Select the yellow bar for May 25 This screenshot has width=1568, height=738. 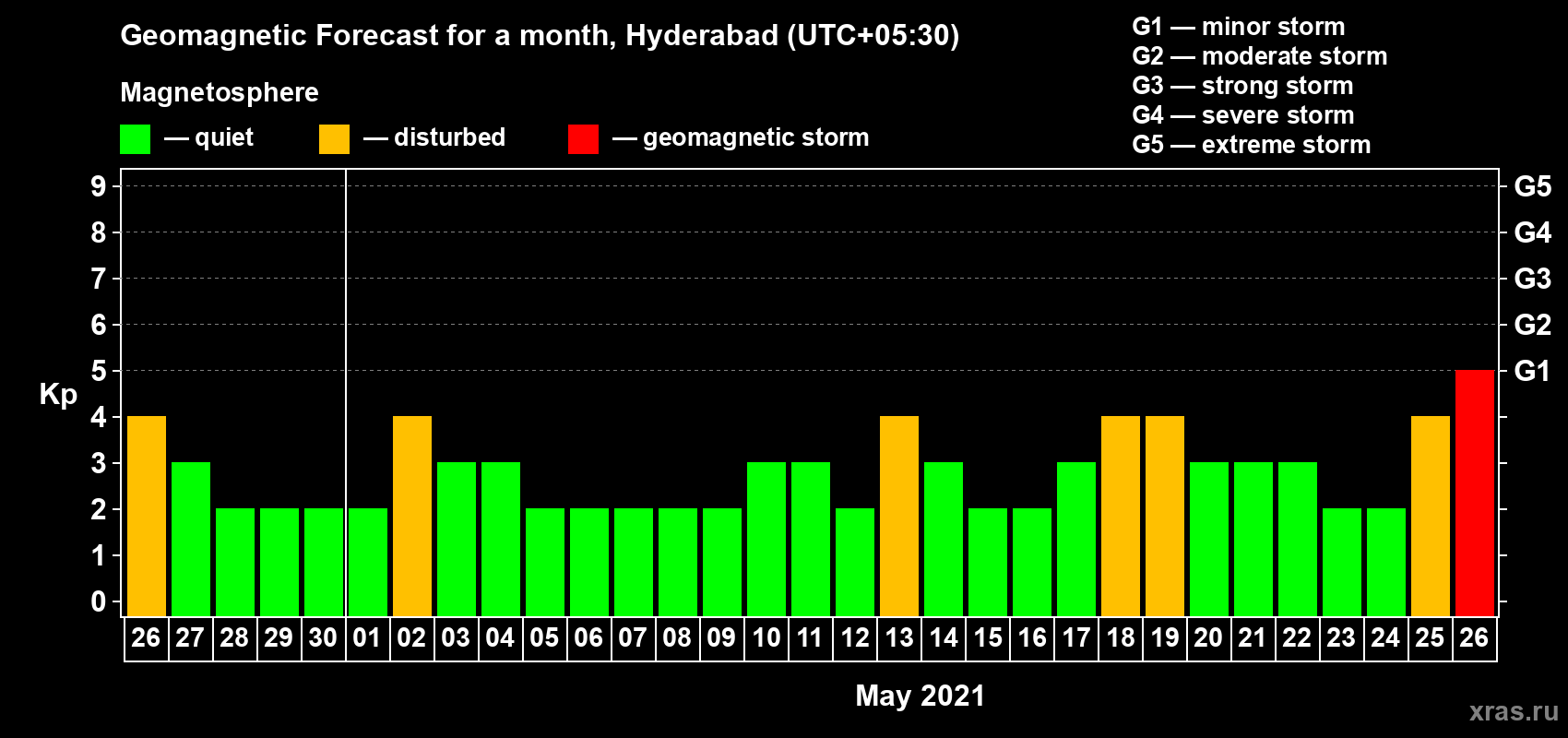1431,517
